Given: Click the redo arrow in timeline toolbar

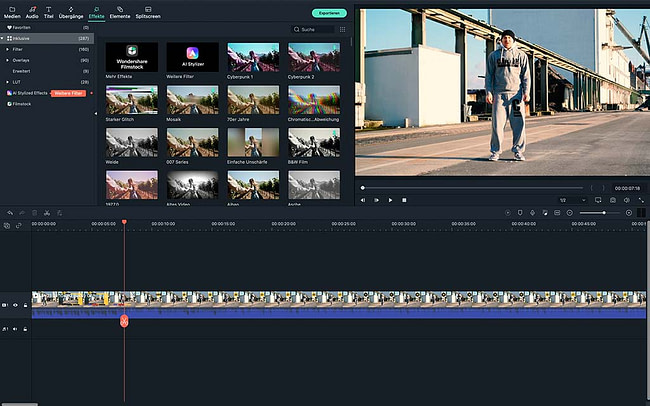Looking at the screenshot, I should click(22, 213).
